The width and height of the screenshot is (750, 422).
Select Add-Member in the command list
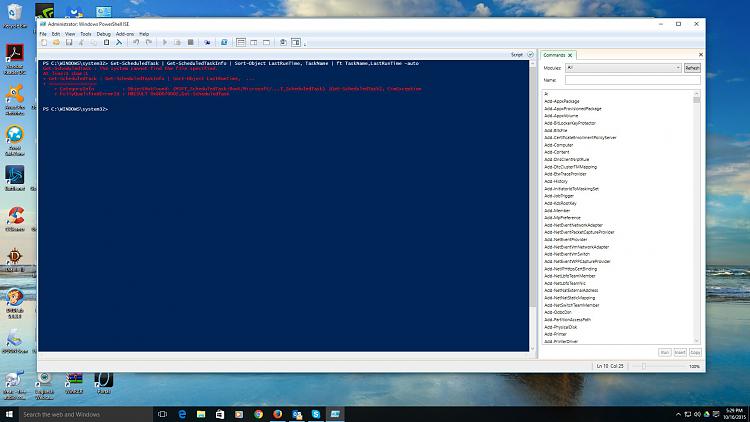click(x=557, y=211)
